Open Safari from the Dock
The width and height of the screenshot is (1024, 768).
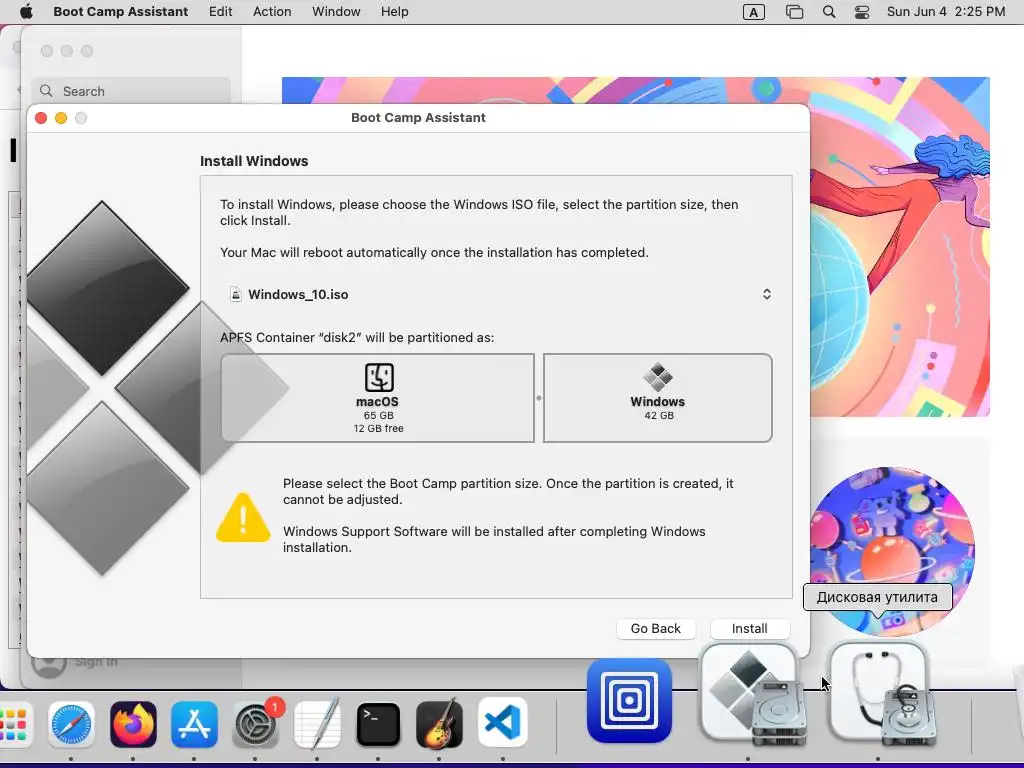(71, 724)
